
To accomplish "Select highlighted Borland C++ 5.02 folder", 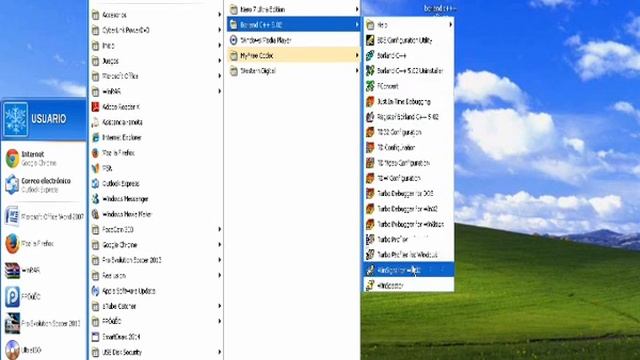I will click(x=293, y=25).
